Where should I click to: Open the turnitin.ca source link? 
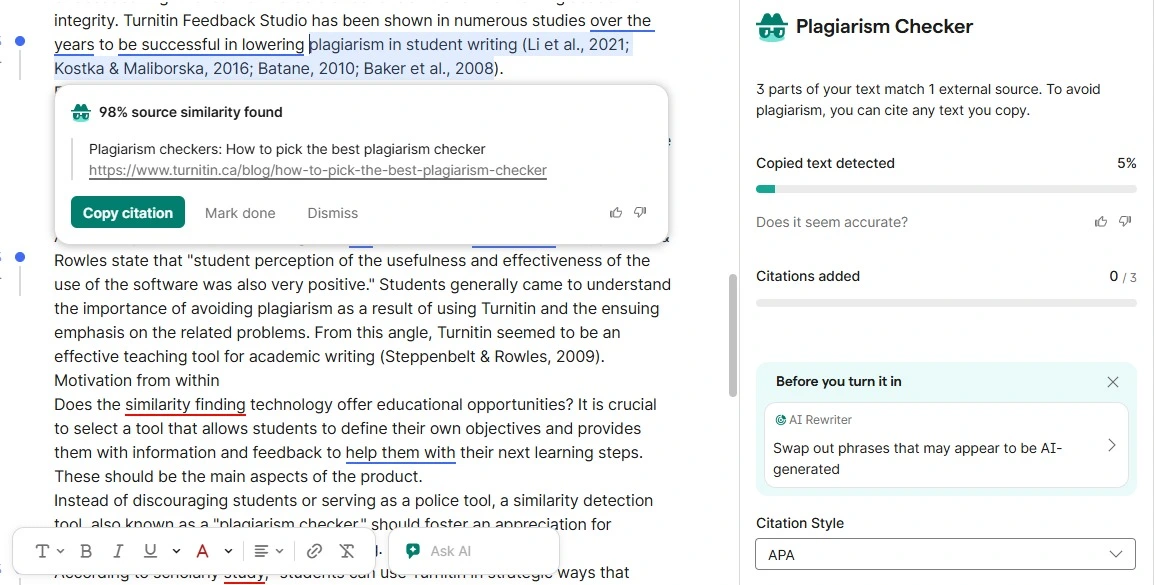318,171
